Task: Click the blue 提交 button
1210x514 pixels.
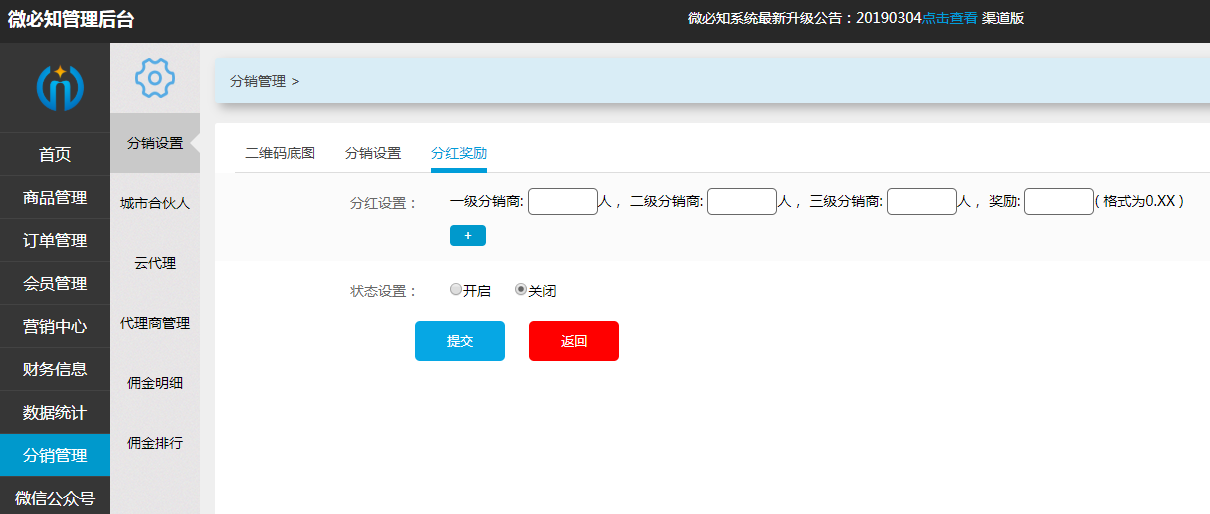Action: tap(460, 341)
